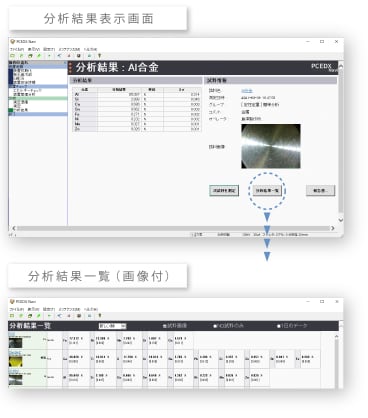Click horizontal scrollbar right arrow in upper window

[x=332, y=228]
